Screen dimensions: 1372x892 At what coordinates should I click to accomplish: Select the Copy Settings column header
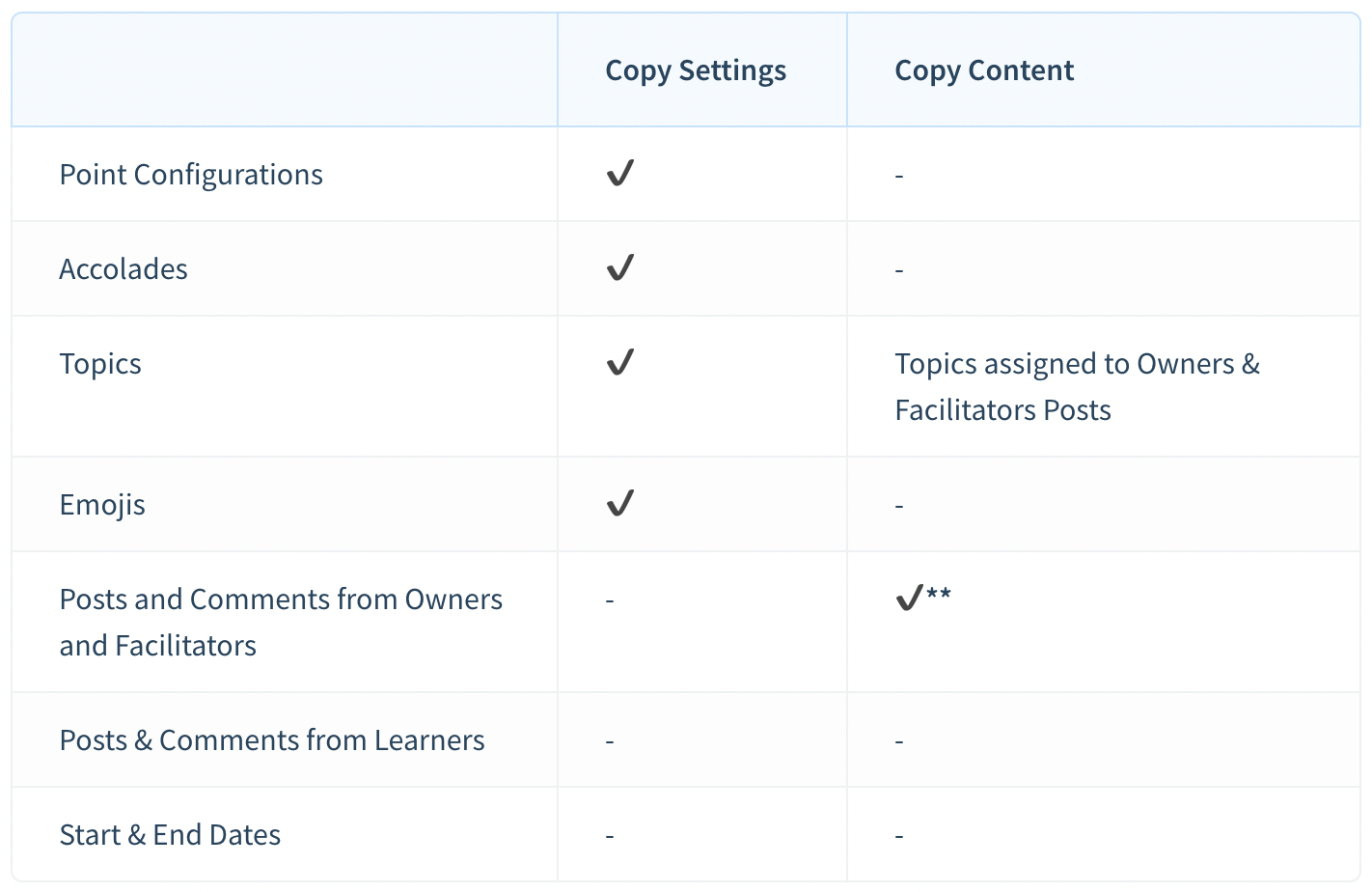tap(696, 70)
